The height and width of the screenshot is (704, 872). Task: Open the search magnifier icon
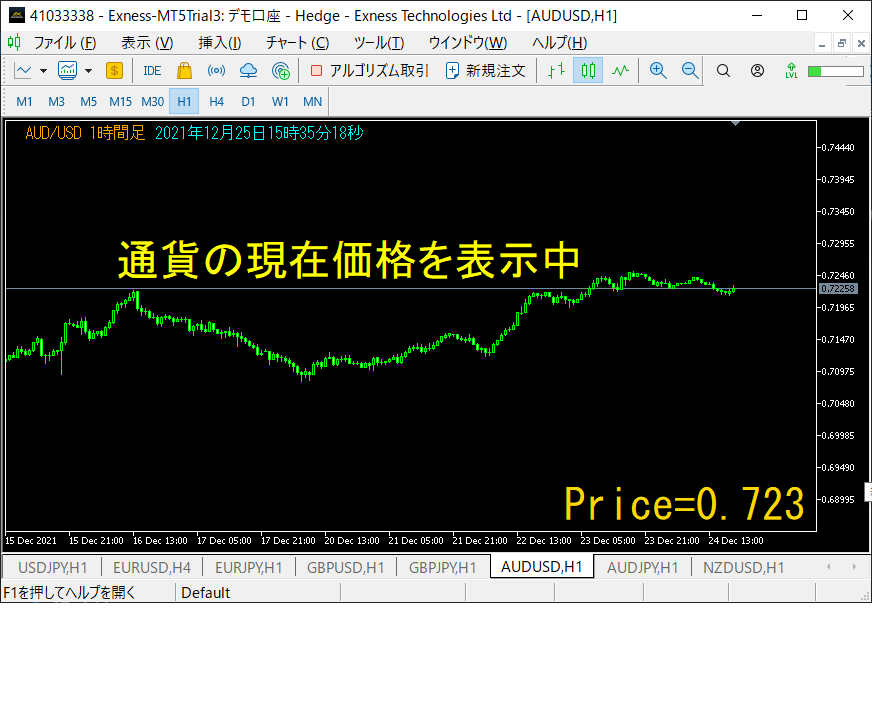(x=723, y=71)
